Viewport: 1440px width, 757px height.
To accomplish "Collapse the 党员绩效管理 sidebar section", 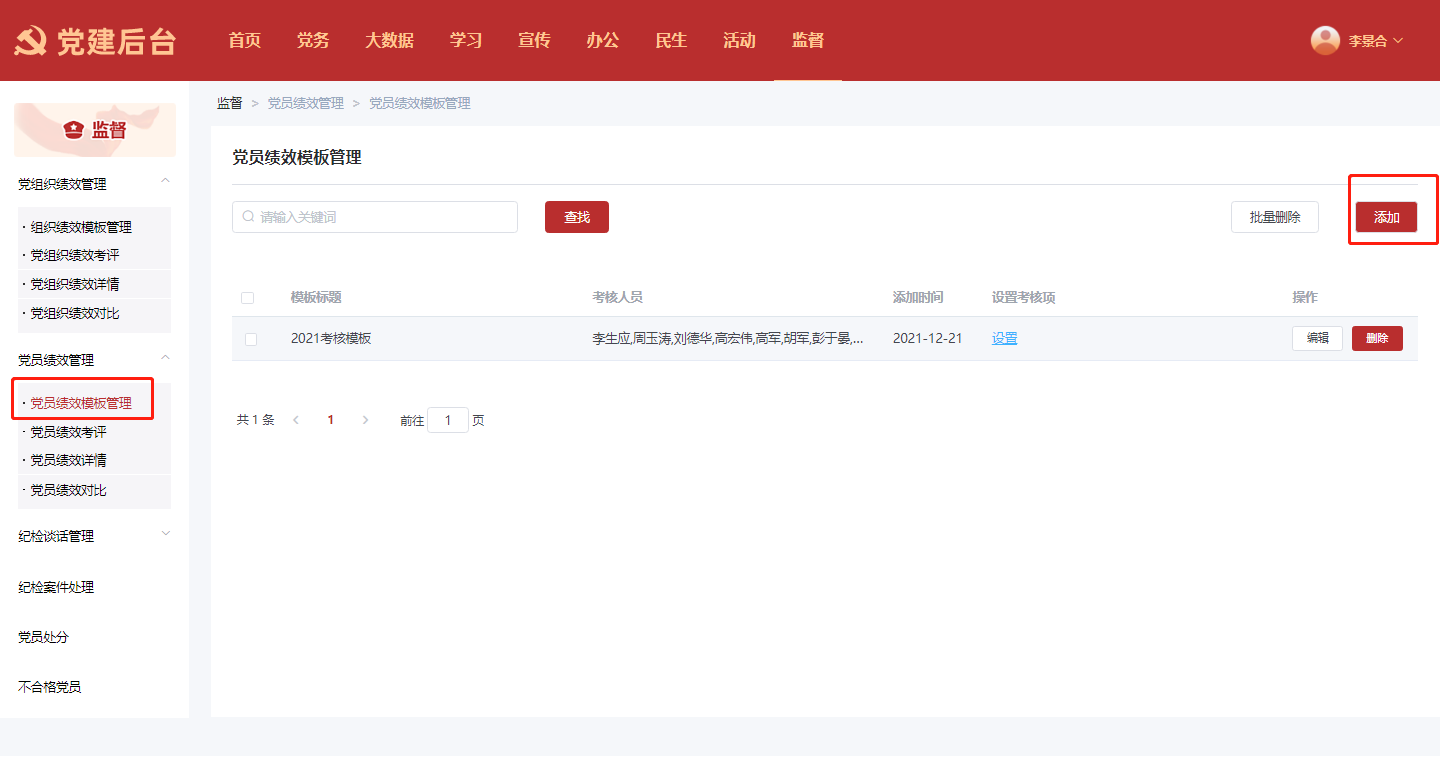I will (x=166, y=358).
